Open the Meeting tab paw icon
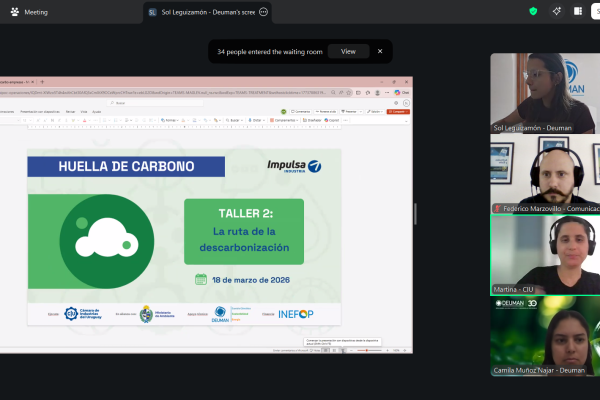The height and width of the screenshot is (400, 600). tap(15, 12)
